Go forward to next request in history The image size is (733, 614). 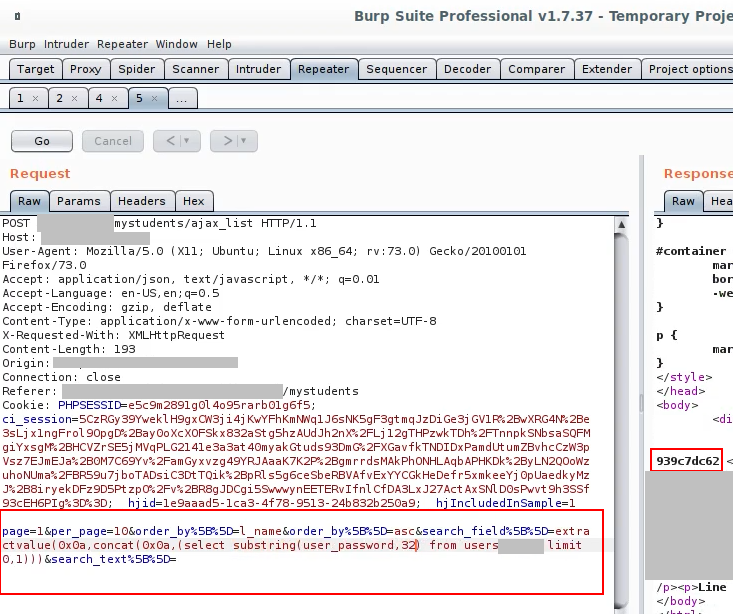coord(228,141)
